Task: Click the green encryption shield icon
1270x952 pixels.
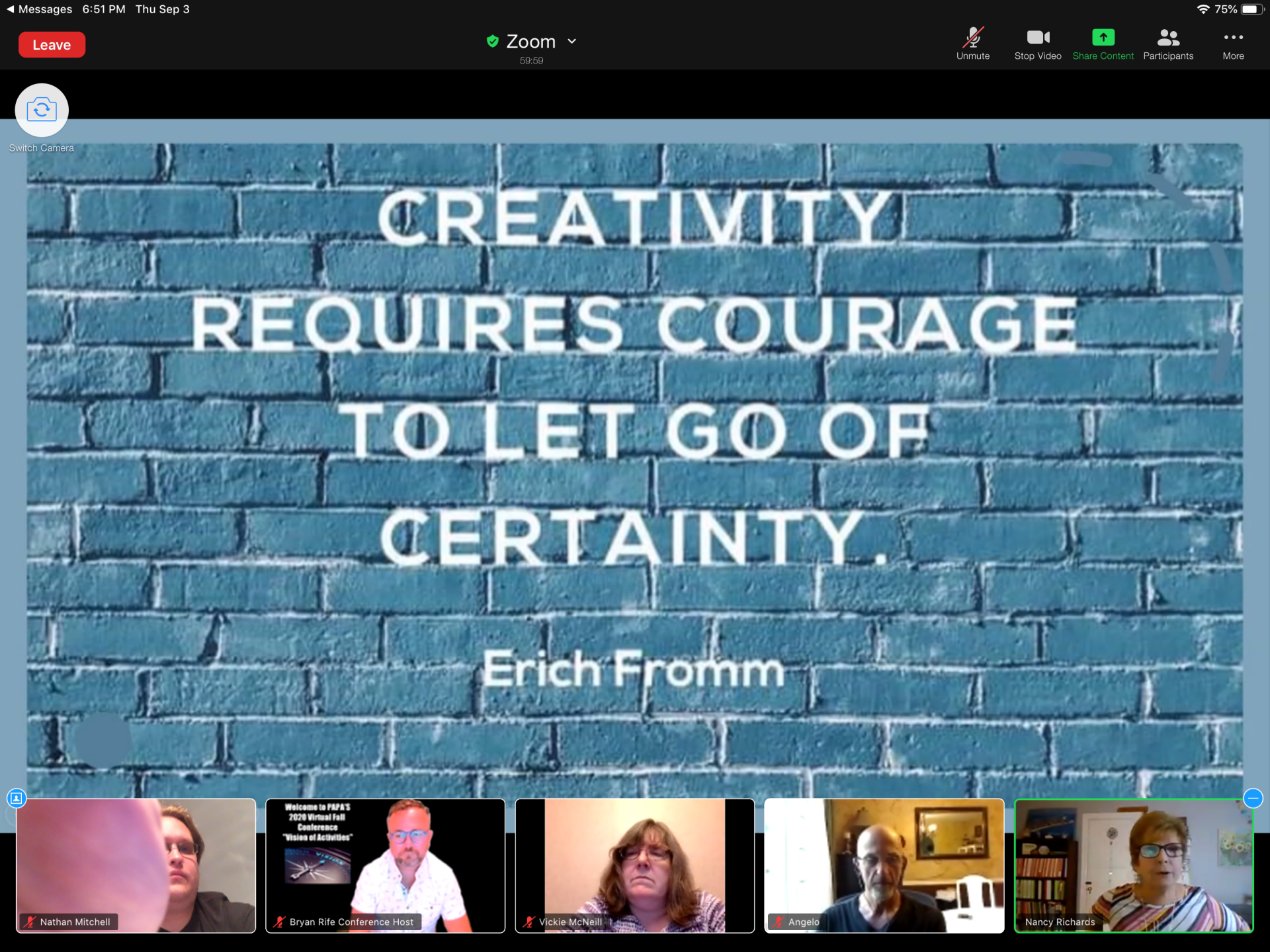Action: click(x=492, y=41)
